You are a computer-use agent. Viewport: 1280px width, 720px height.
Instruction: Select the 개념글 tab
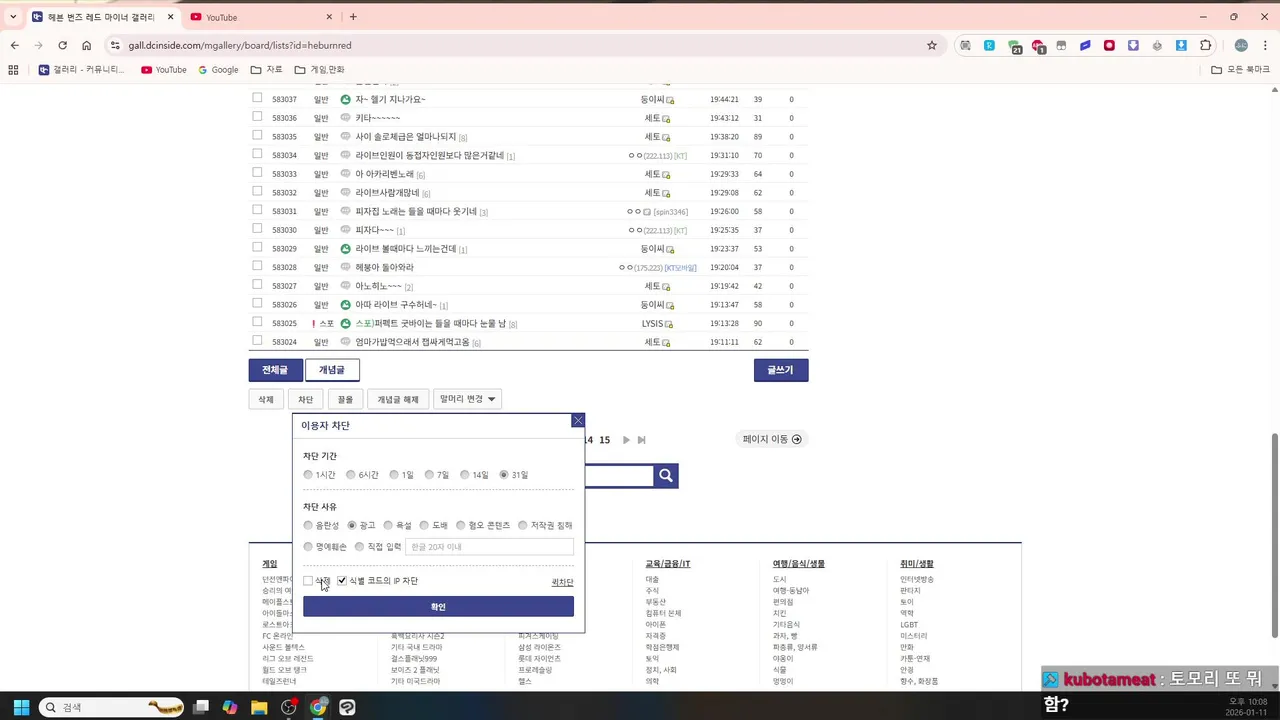[x=332, y=370]
